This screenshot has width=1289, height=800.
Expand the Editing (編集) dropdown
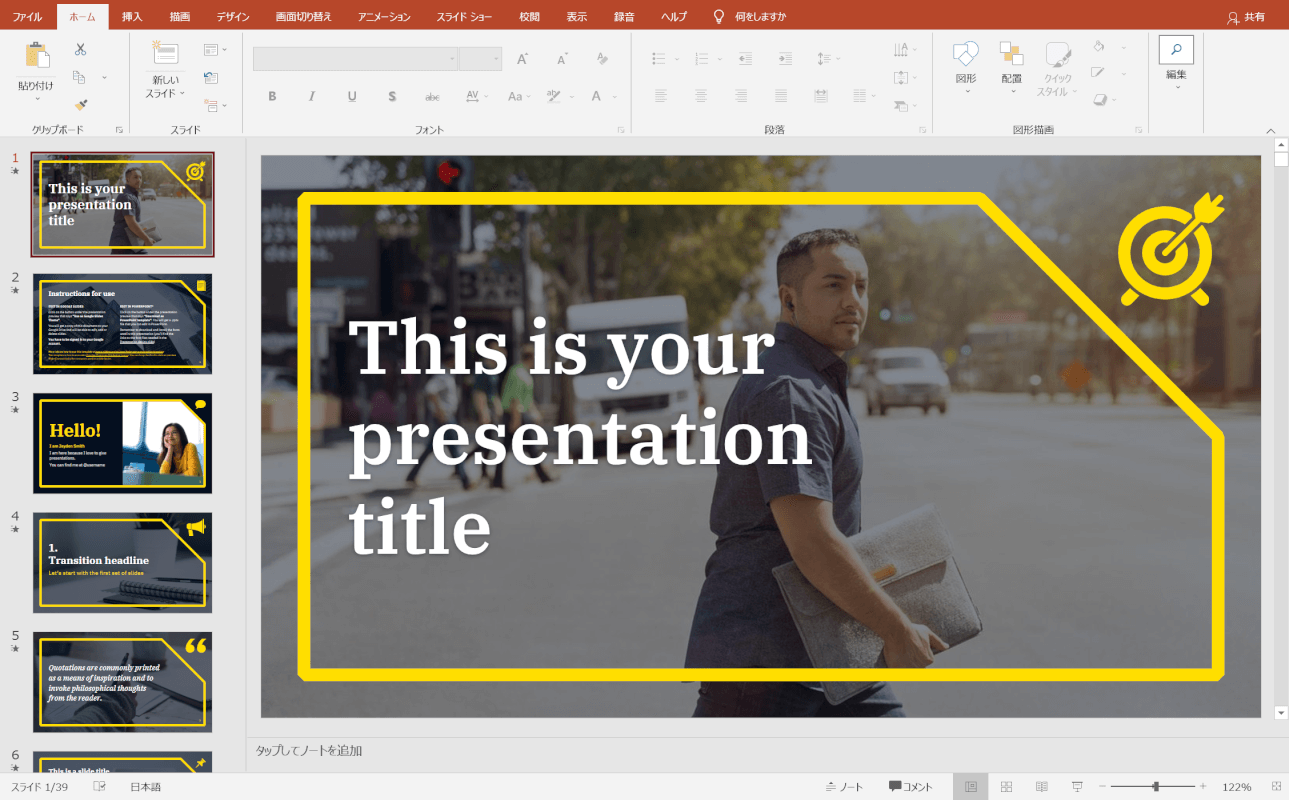[1176, 60]
